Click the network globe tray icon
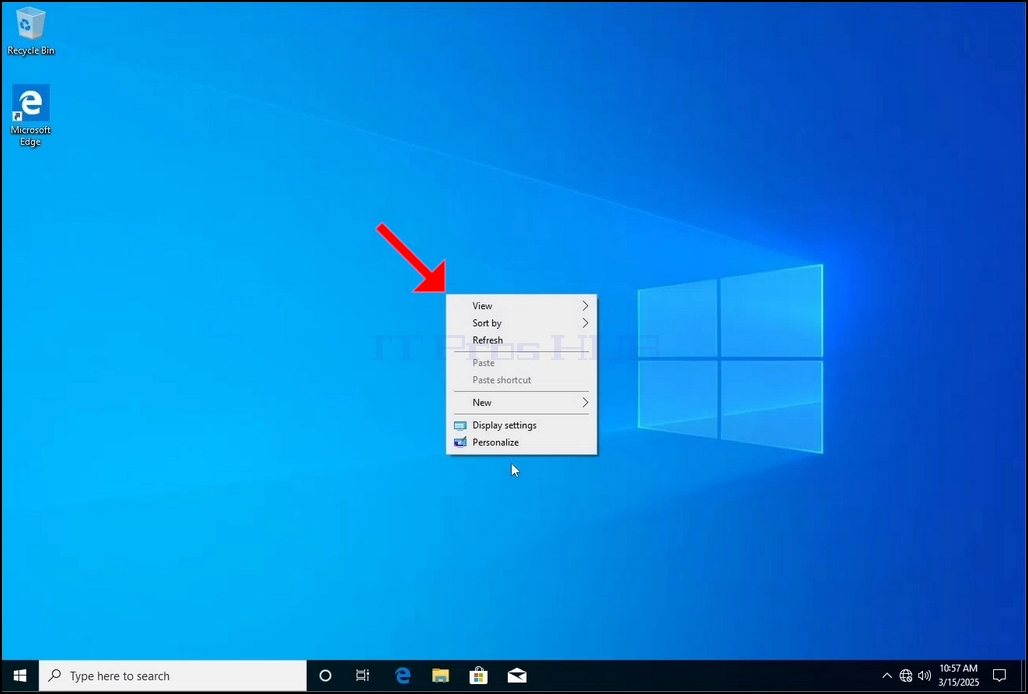1028x694 pixels. coord(905,676)
